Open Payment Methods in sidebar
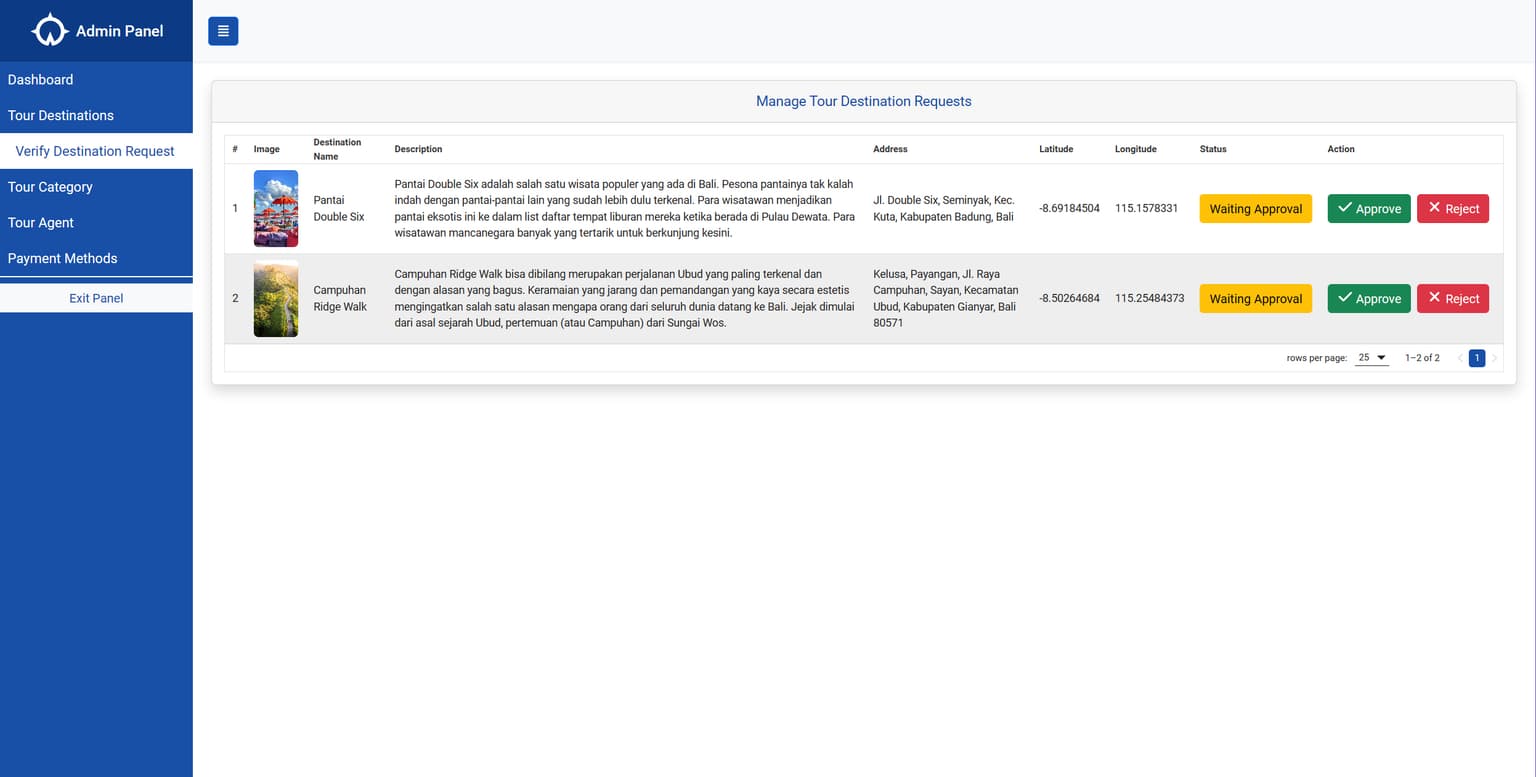Screen dimensions: 1536x777 (63, 259)
